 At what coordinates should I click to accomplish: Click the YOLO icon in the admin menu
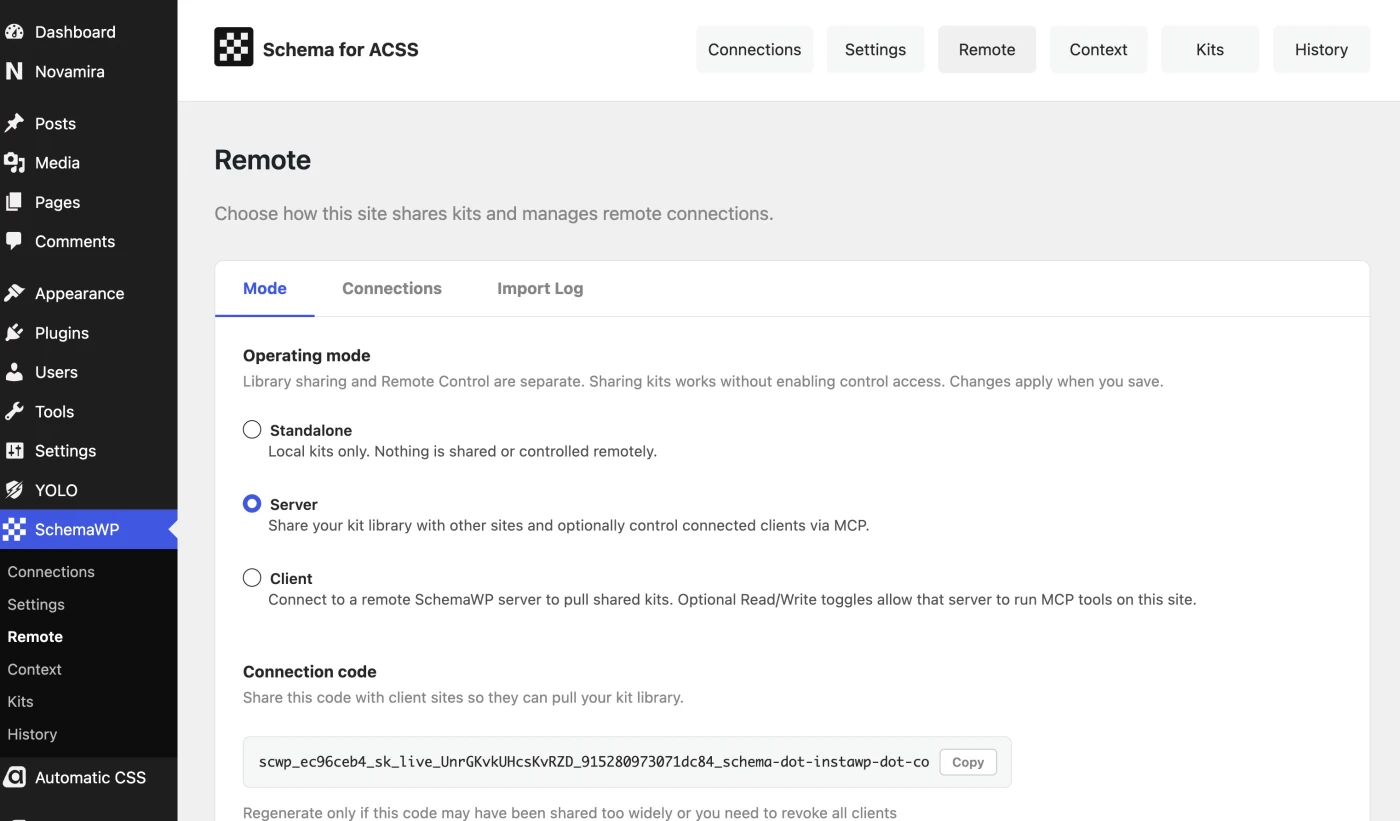(14, 490)
